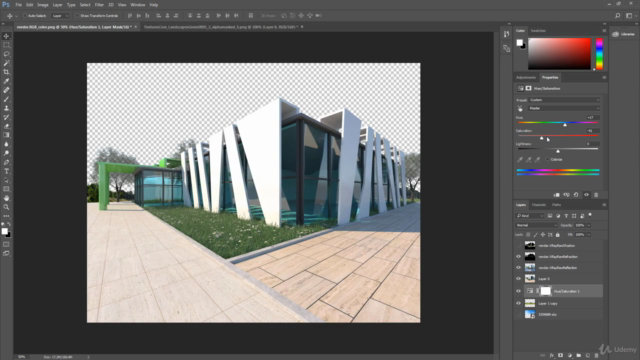Toggle adjustment visibility eye in Properties panel
640x360 pixels.
(587, 195)
